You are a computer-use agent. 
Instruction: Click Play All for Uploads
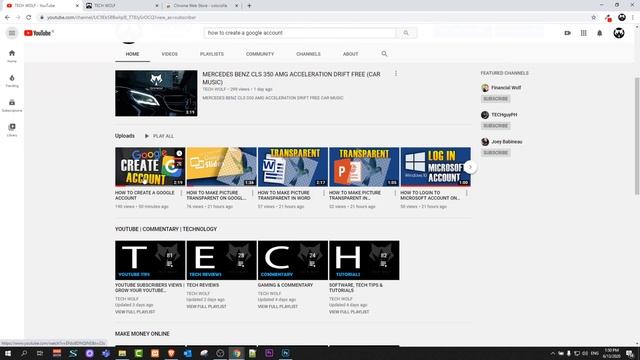pyautogui.click(x=159, y=136)
